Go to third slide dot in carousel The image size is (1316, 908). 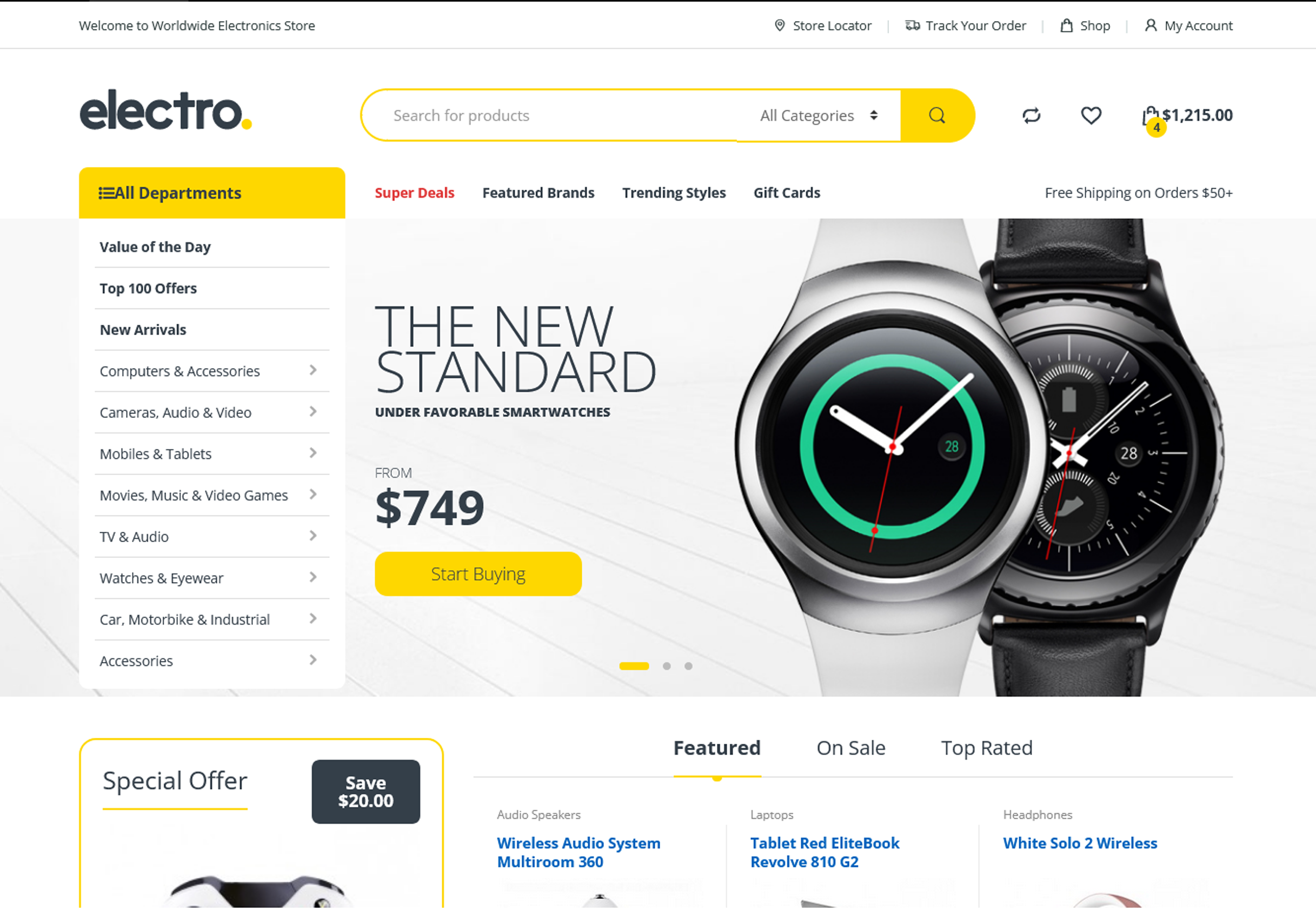pyautogui.click(x=688, y=666)
